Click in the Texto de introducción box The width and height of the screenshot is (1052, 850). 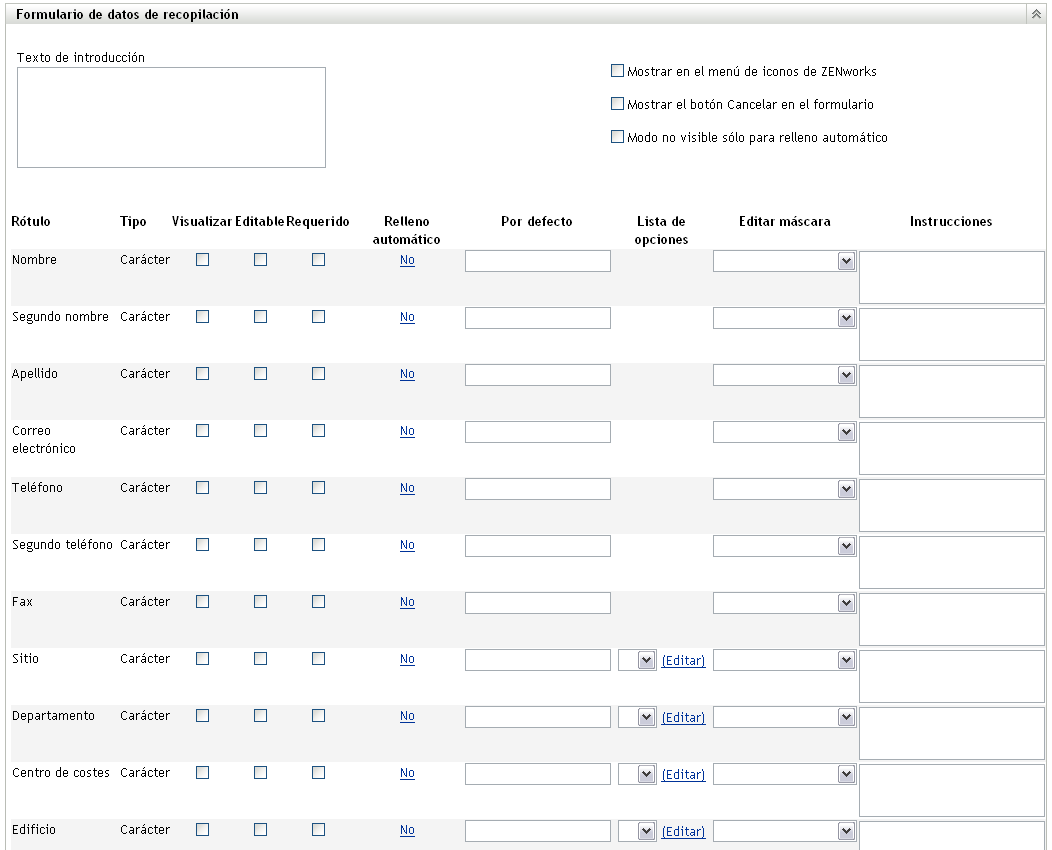[171, 117]
